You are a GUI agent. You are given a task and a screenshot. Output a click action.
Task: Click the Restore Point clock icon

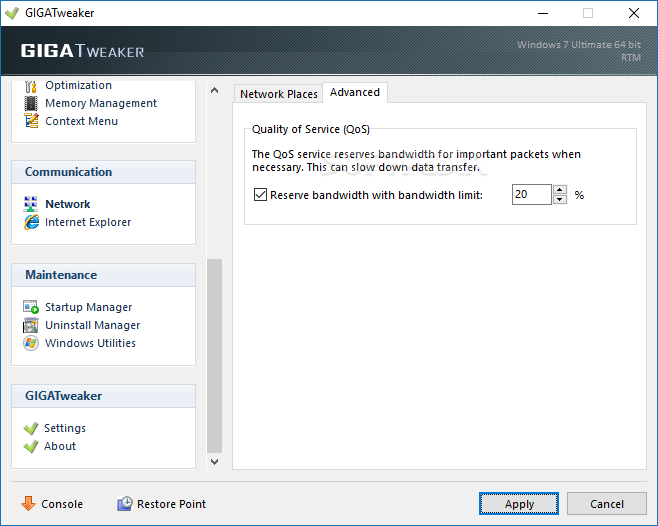(x=125, y=503)
